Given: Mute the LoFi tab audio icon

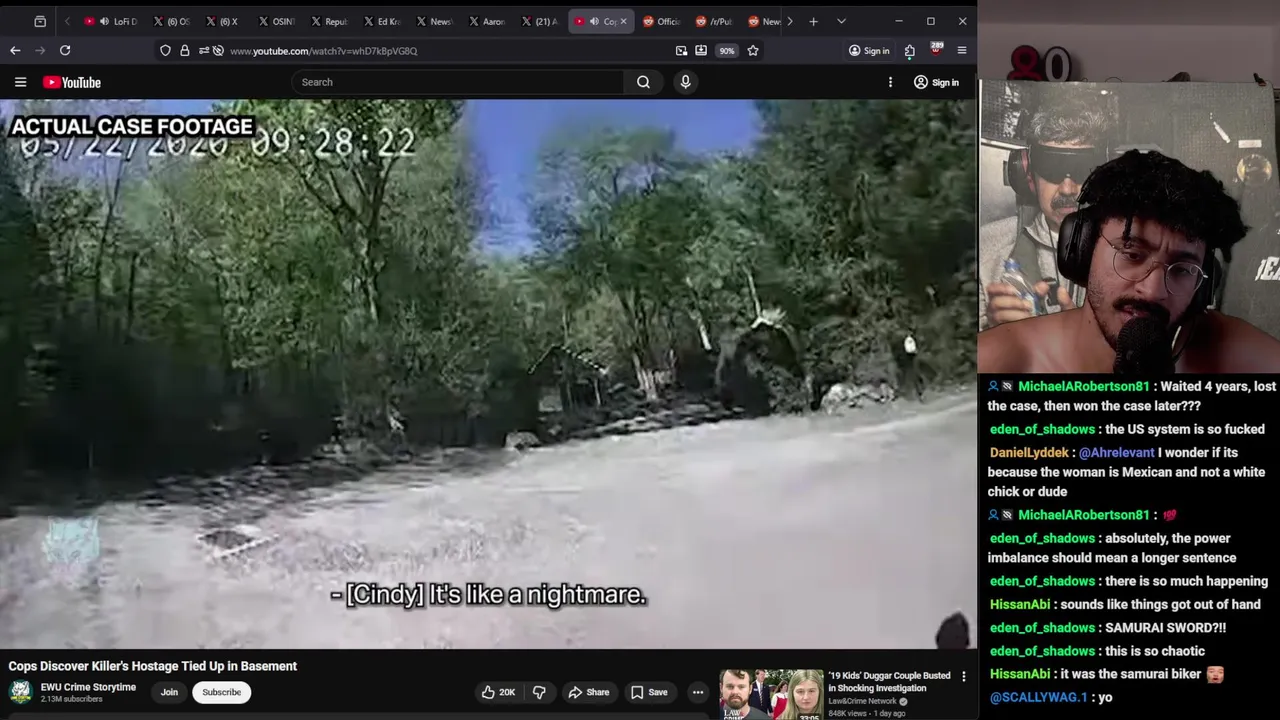Looking at the screenshot, I should pos(104,21).
